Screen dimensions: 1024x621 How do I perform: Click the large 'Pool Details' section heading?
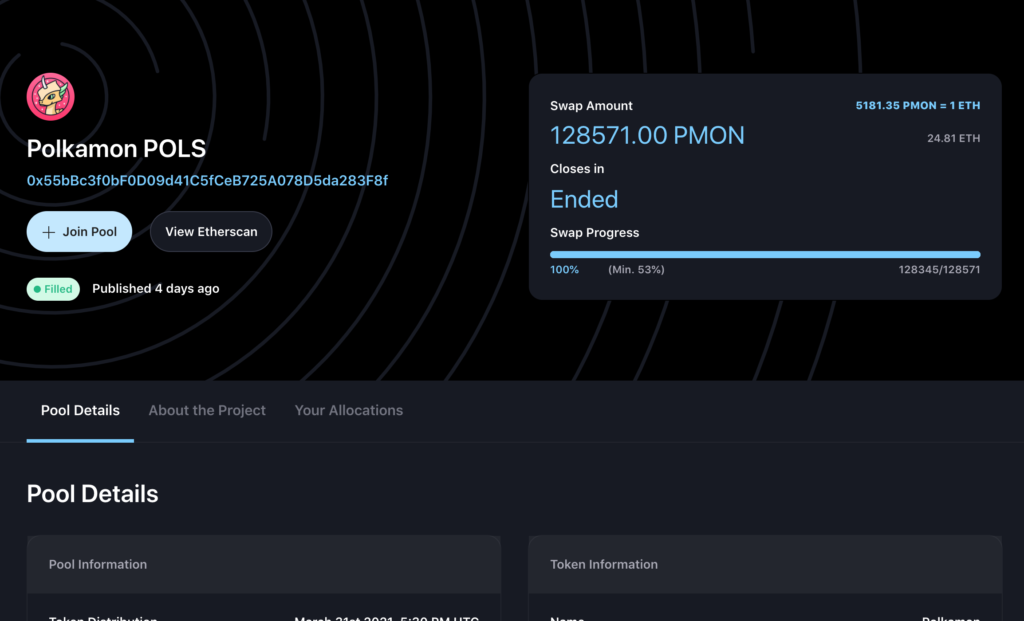(92, 494)
